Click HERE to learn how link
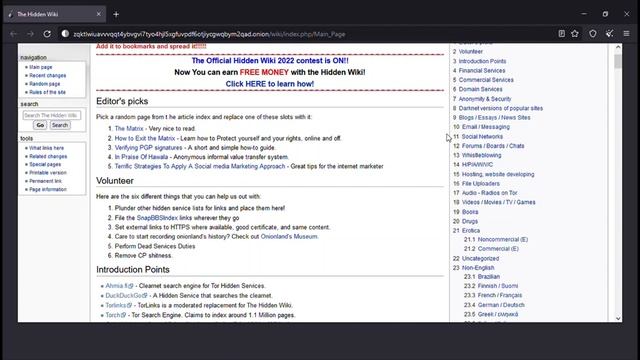This screenshot has width=640, height=360. tap(270, 84)
